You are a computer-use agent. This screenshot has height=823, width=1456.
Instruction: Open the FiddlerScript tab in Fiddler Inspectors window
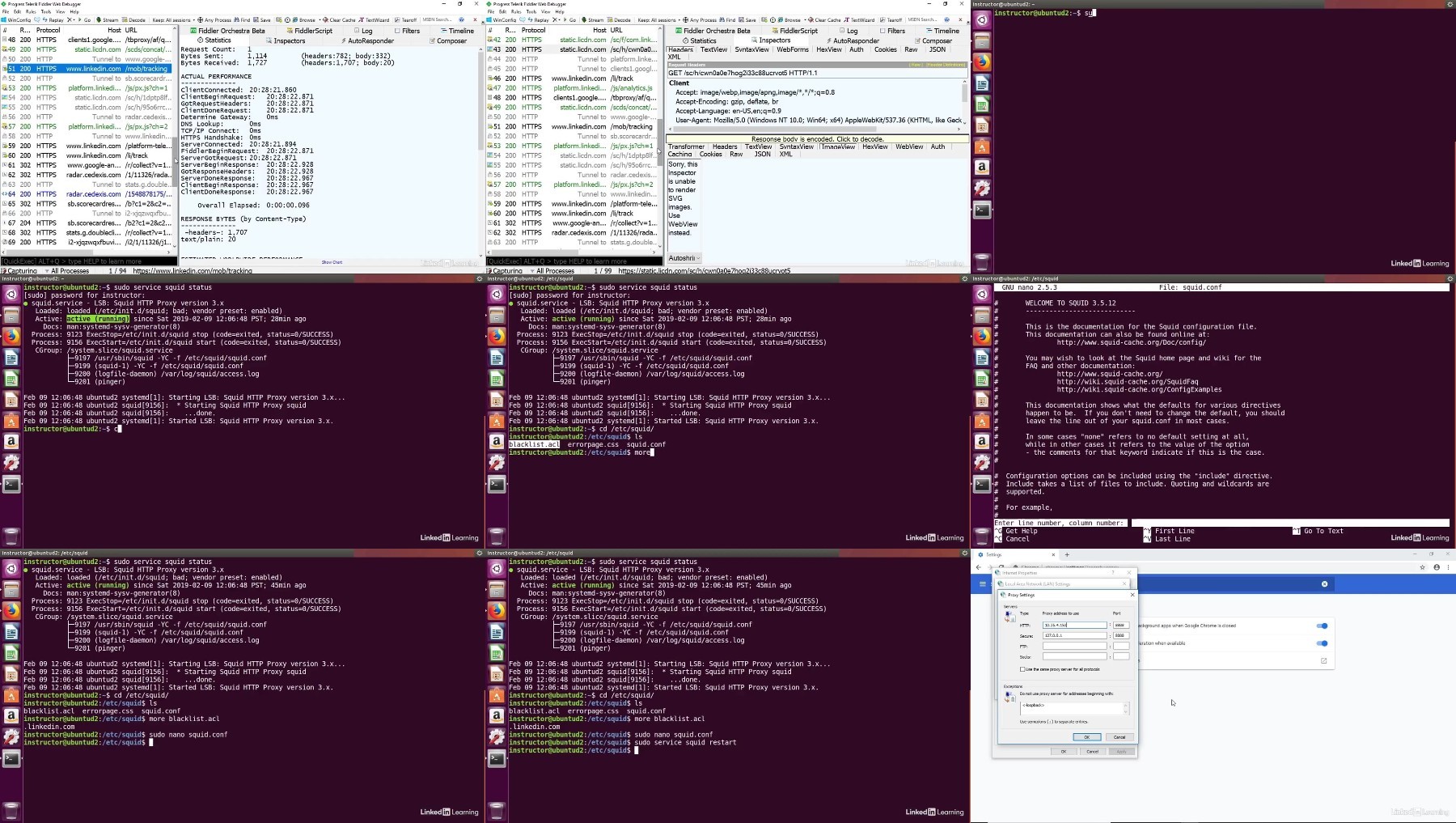795,31
